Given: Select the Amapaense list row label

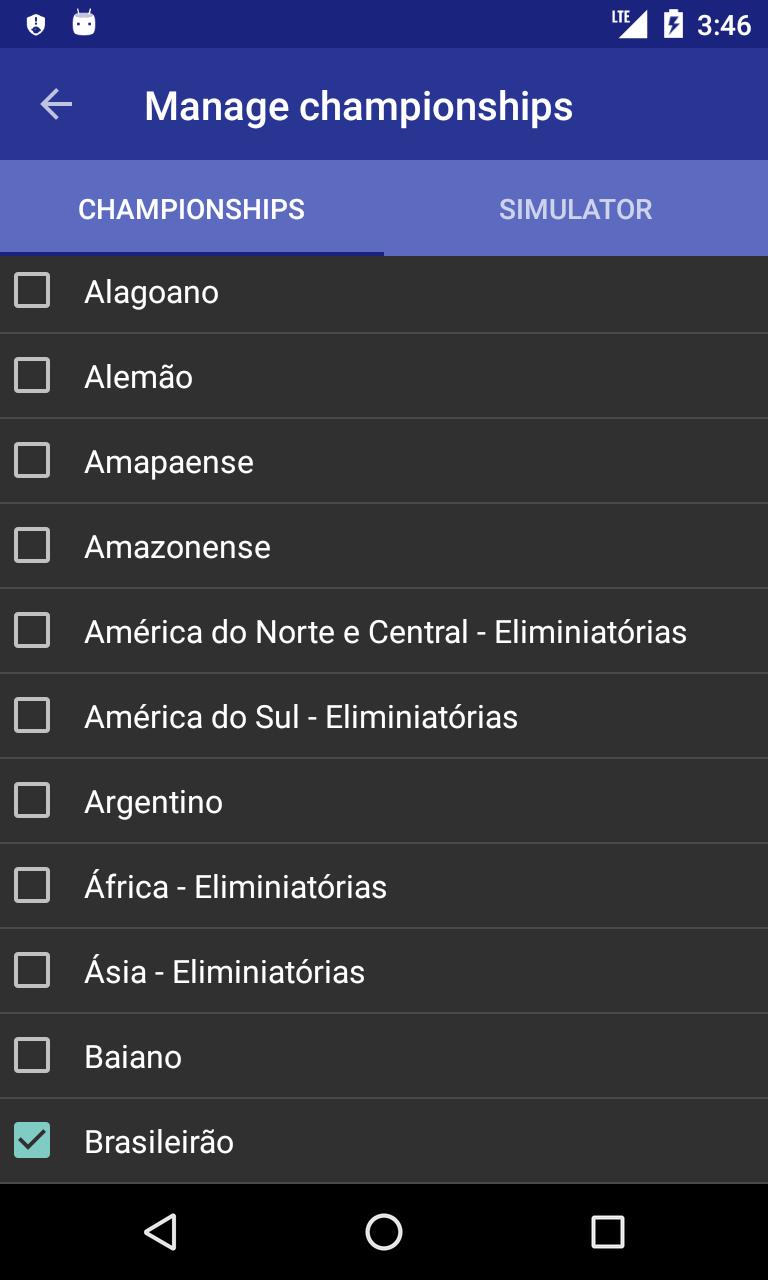Looking at the screenshot, I should [x=169, y=462].
